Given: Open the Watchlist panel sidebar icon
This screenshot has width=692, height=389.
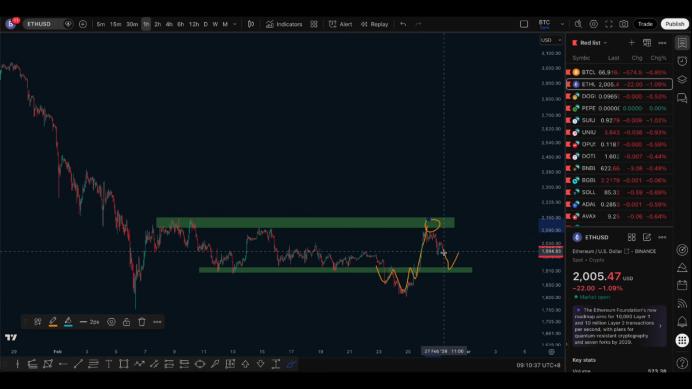Looking at the screenshot, I should [682, 43].
